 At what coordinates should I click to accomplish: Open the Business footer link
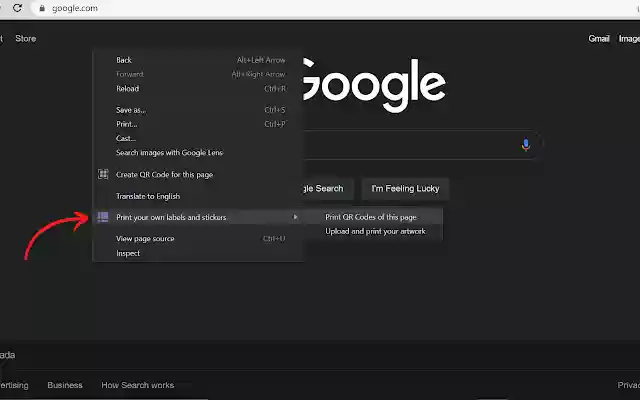(65, 385)
